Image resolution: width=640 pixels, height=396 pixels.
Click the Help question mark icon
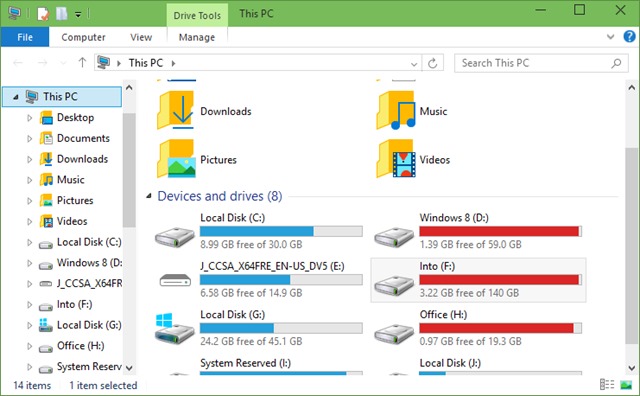click(x=629, y=37)
